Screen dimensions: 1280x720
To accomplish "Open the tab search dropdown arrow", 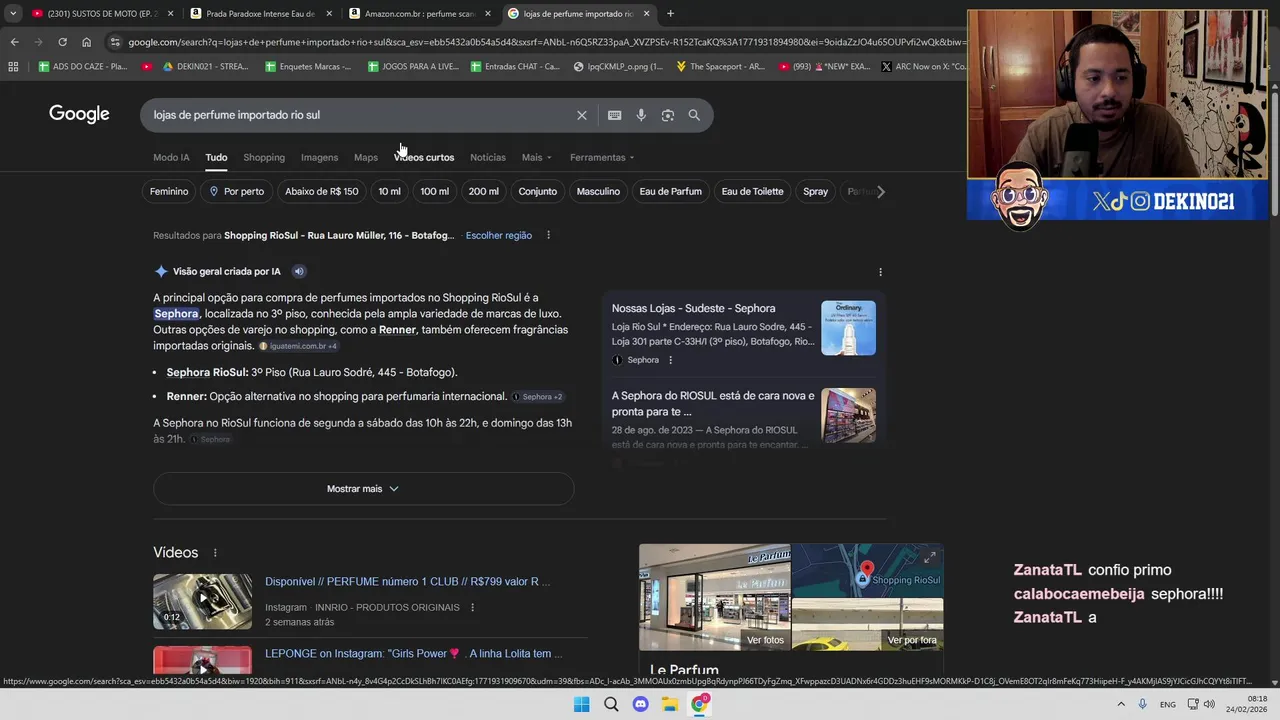I will point(12,14).
